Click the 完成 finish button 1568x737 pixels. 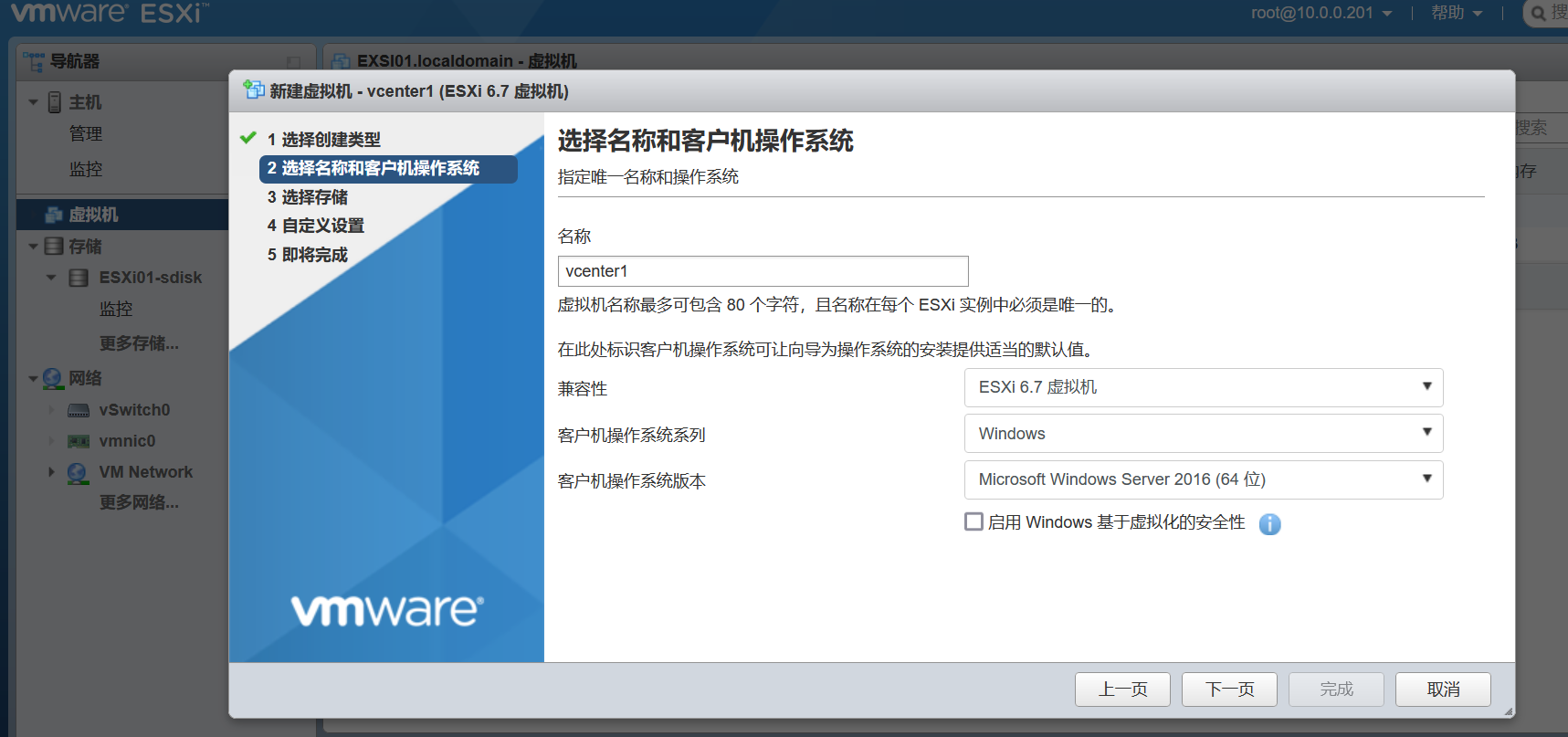[1336, 690]
